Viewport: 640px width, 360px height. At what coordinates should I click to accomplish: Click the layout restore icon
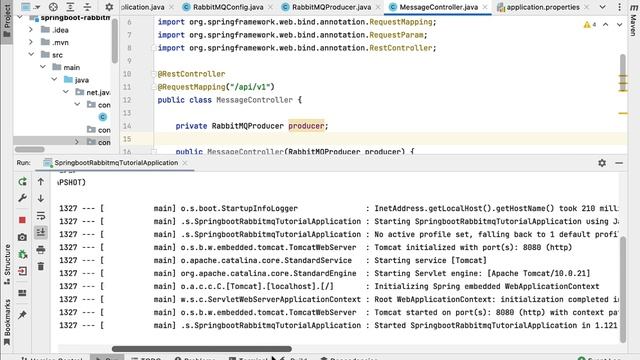point(22,293)
